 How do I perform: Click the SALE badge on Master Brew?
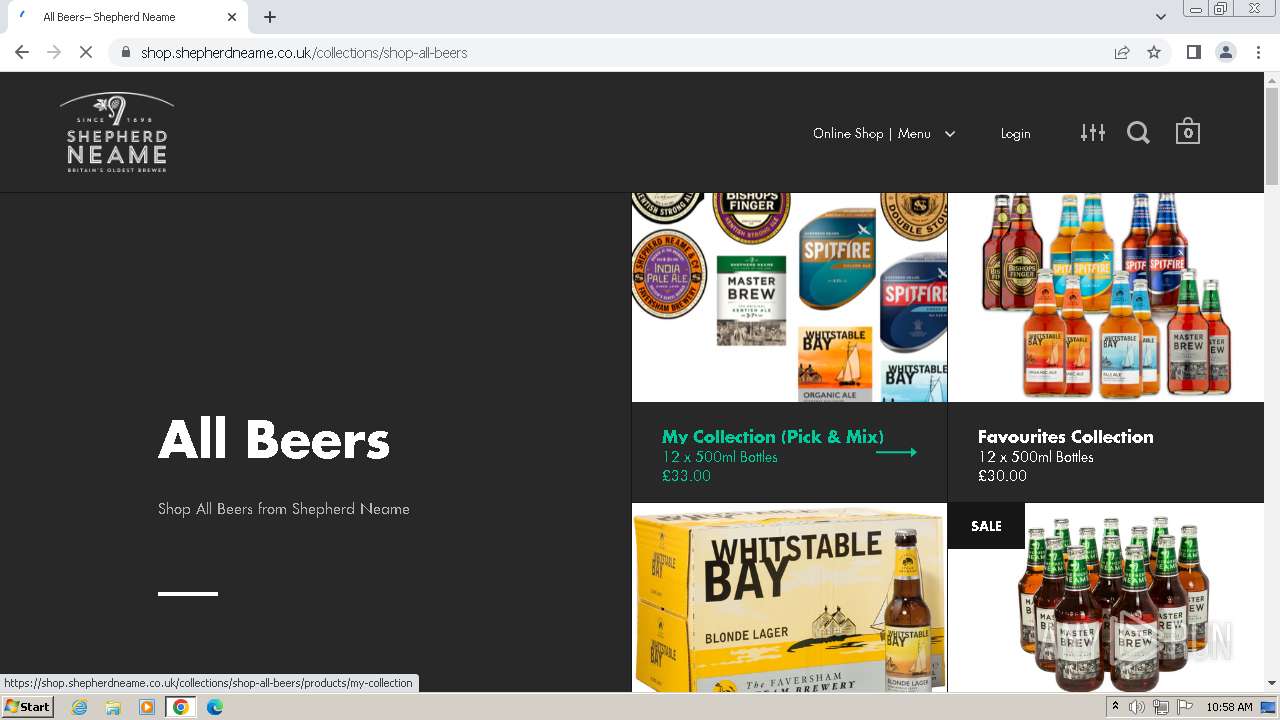pyautogui.click(x=986, y=526)
